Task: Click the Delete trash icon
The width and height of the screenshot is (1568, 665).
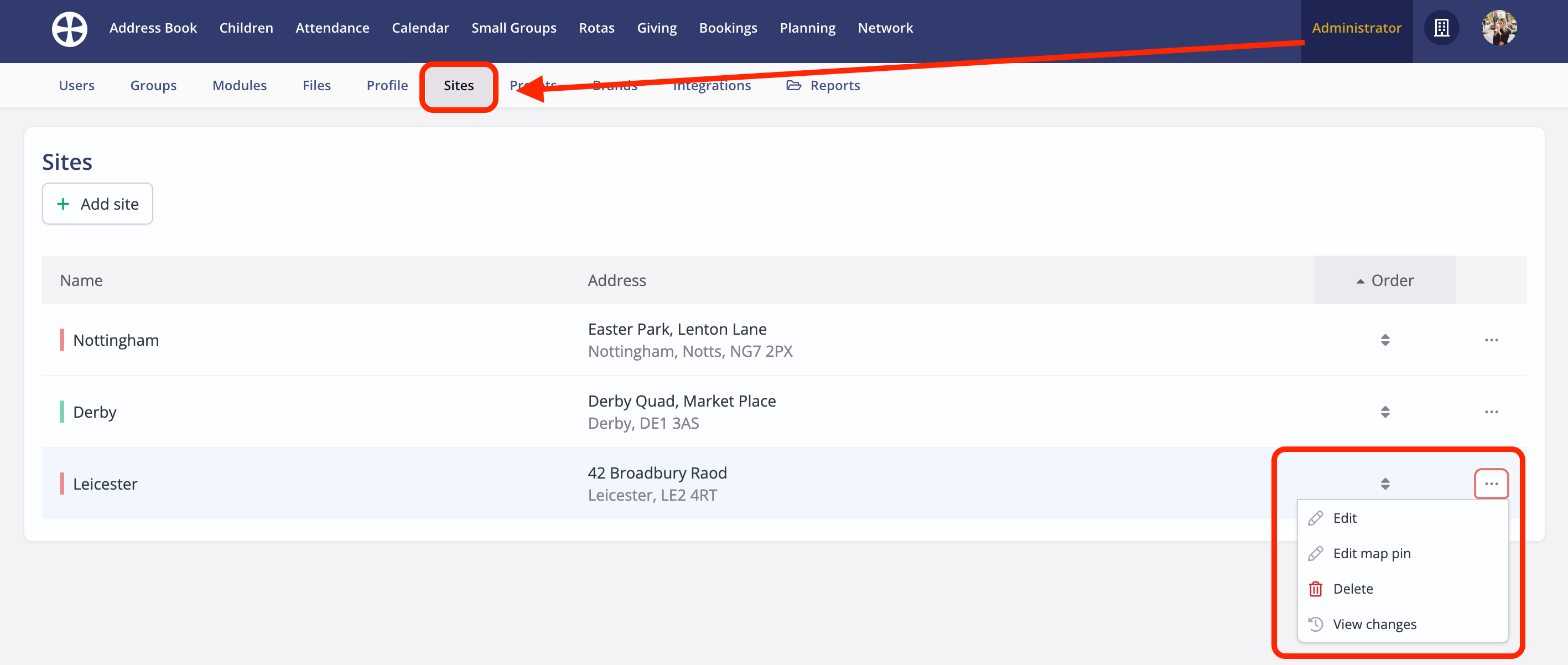Action: [1315, 588]
